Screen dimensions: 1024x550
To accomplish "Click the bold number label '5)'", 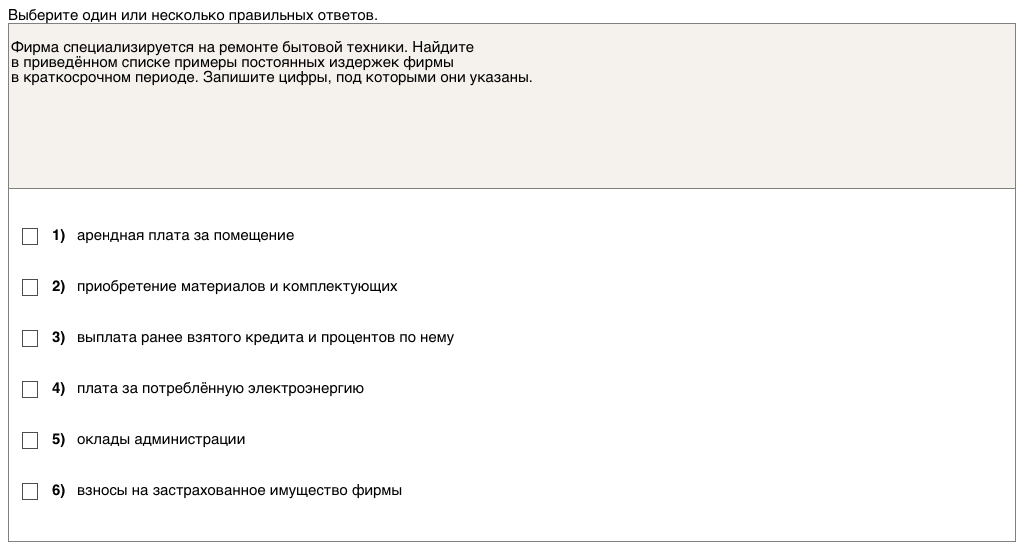I will (58, 439).
